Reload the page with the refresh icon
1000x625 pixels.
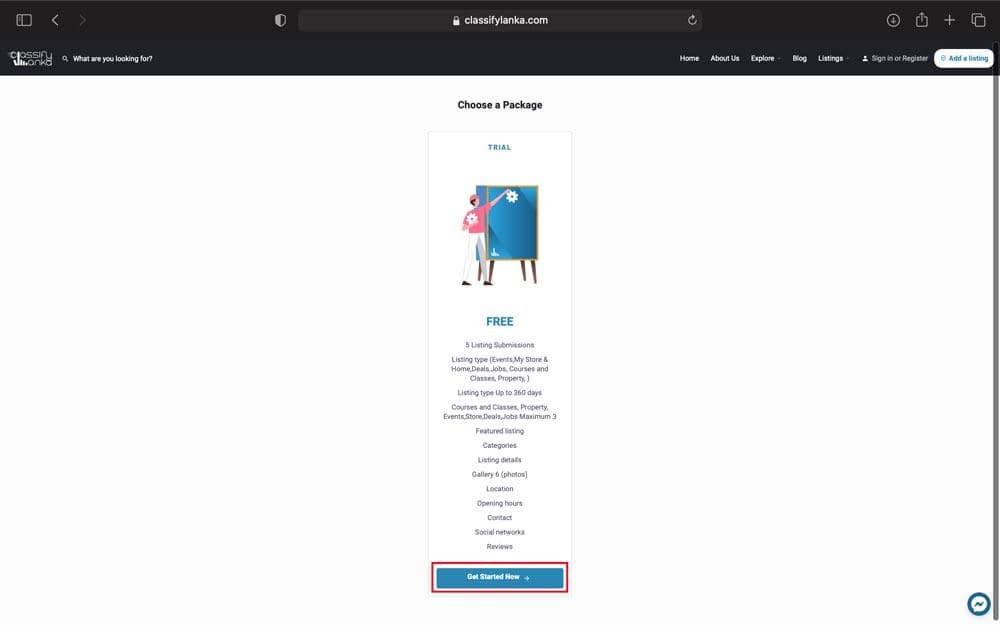tap(692, 20)
